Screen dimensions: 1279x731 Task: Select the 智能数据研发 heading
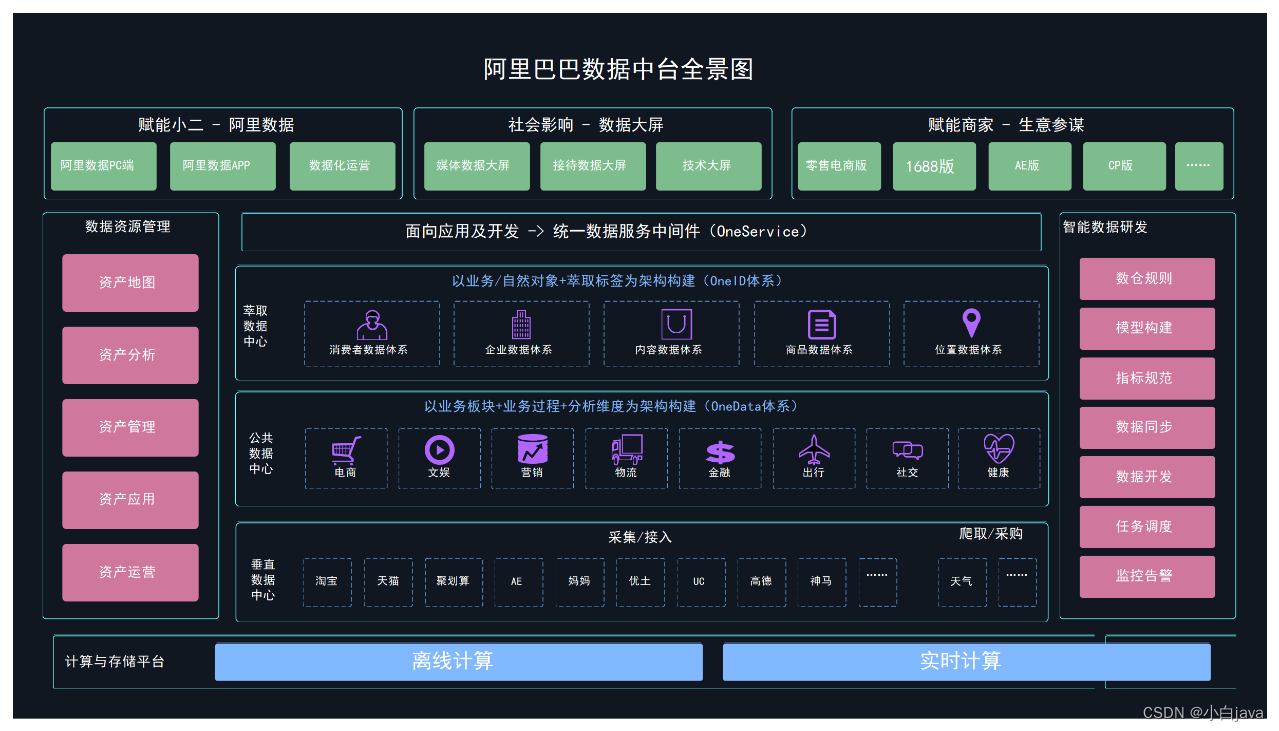[x=1105, y=227]
